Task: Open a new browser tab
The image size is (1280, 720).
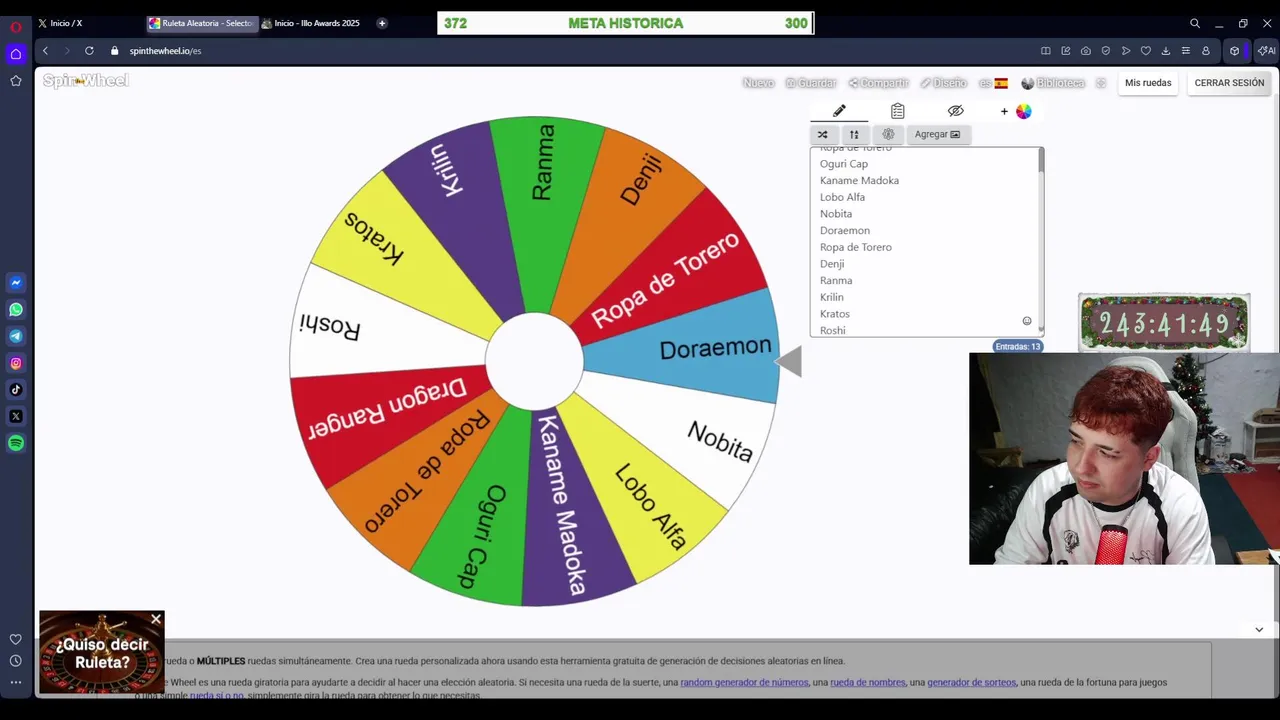Action: [382, 23]
